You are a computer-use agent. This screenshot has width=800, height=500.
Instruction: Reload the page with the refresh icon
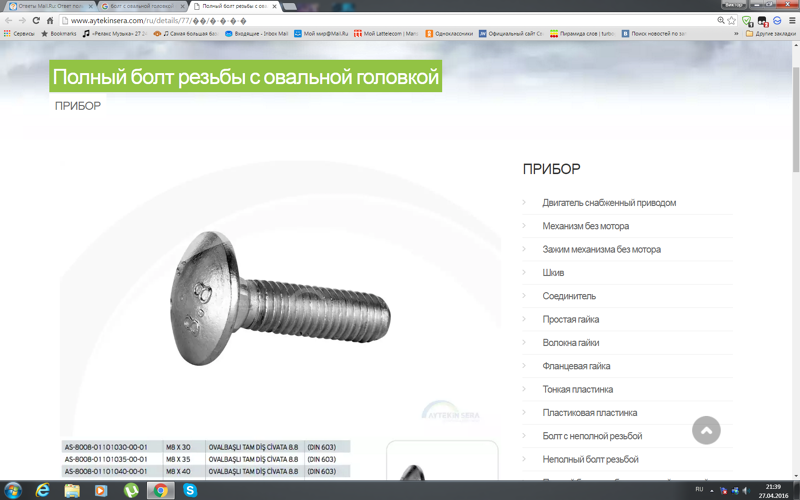coord(36,21)
